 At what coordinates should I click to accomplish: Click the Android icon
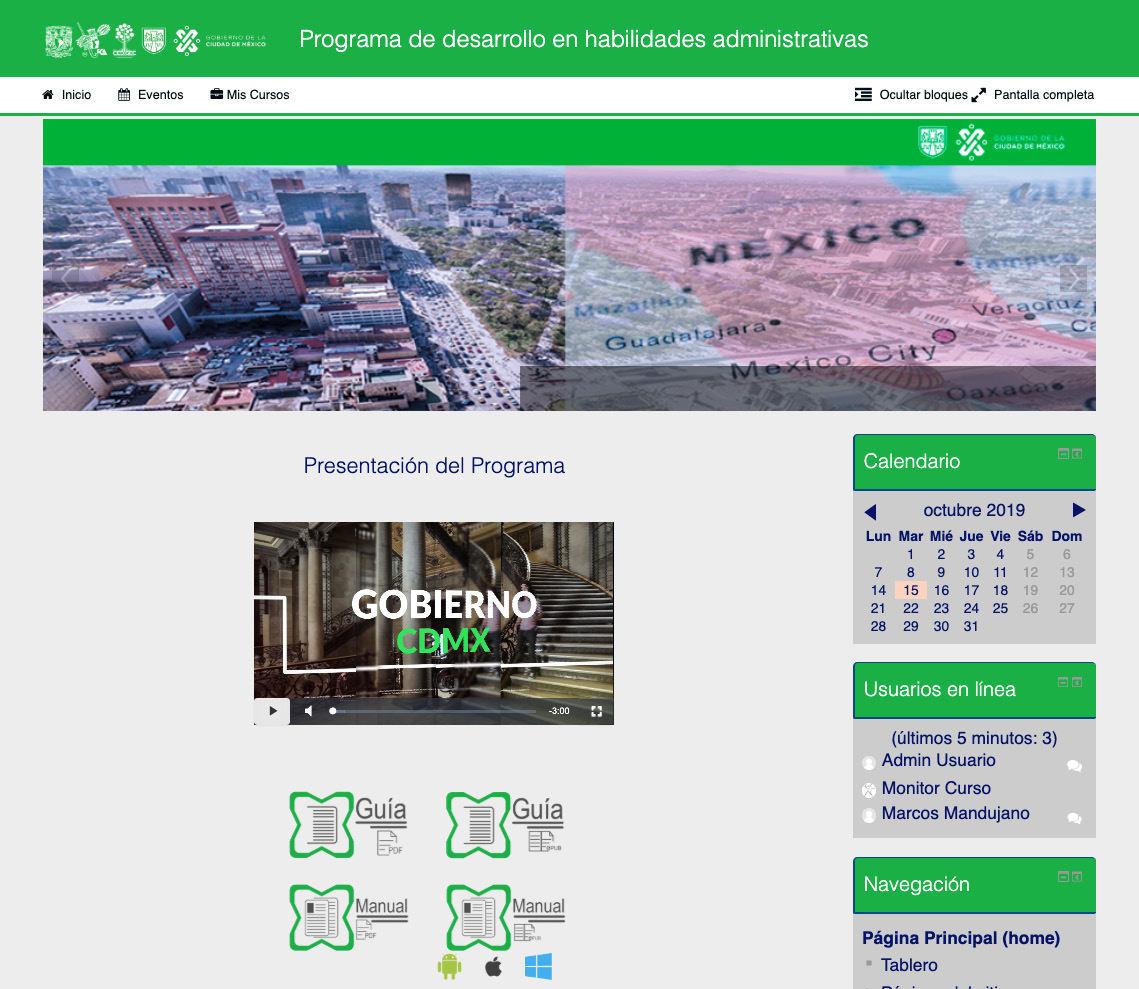point(450,966)
